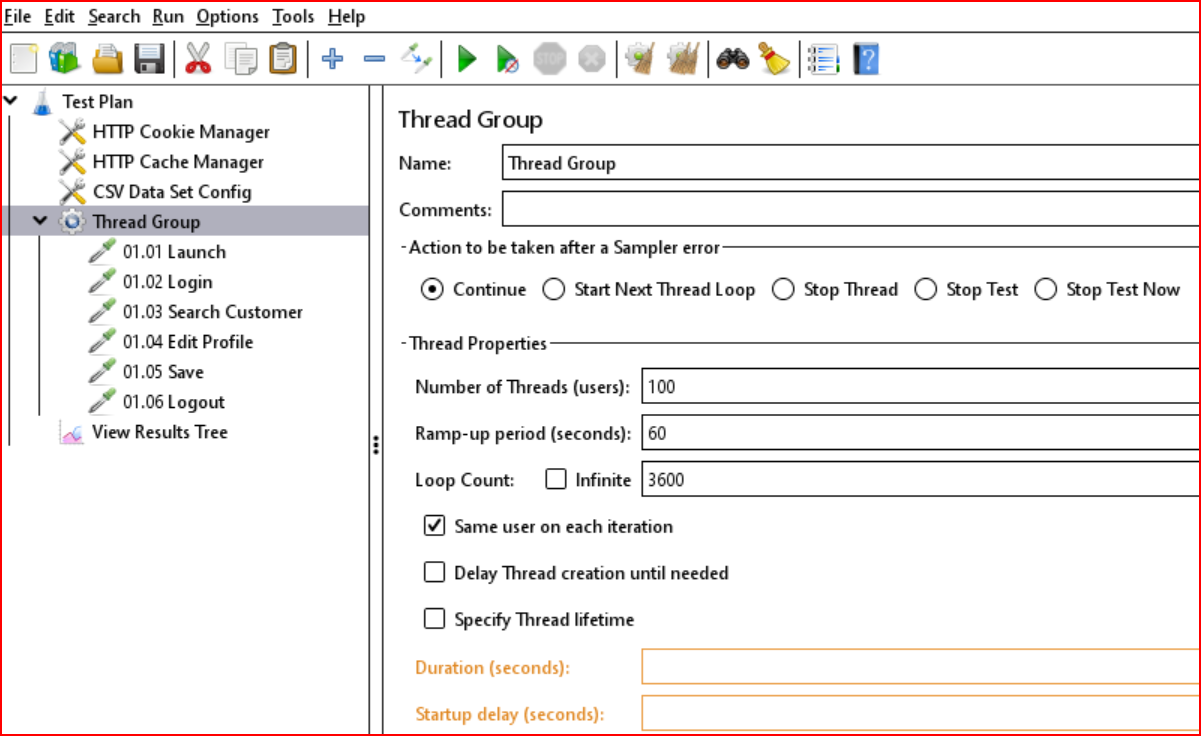The image size is (1201, 736).
Task: Open the Options menu
Action: [x=227, y=16]
